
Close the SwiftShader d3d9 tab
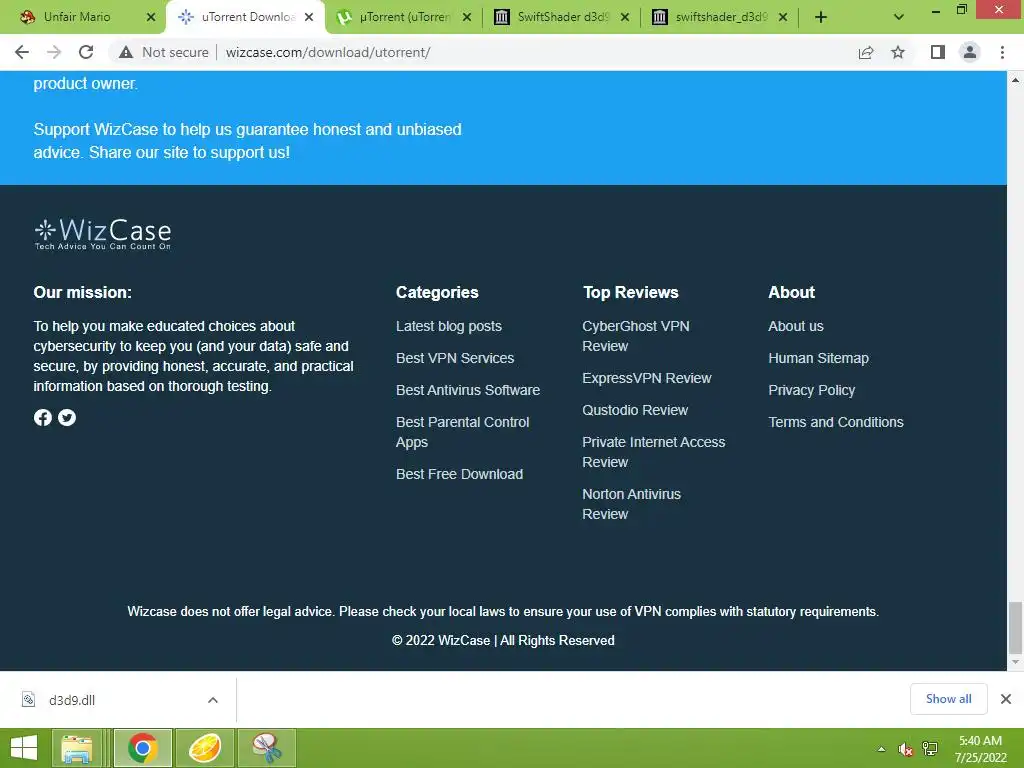[625, 17]
